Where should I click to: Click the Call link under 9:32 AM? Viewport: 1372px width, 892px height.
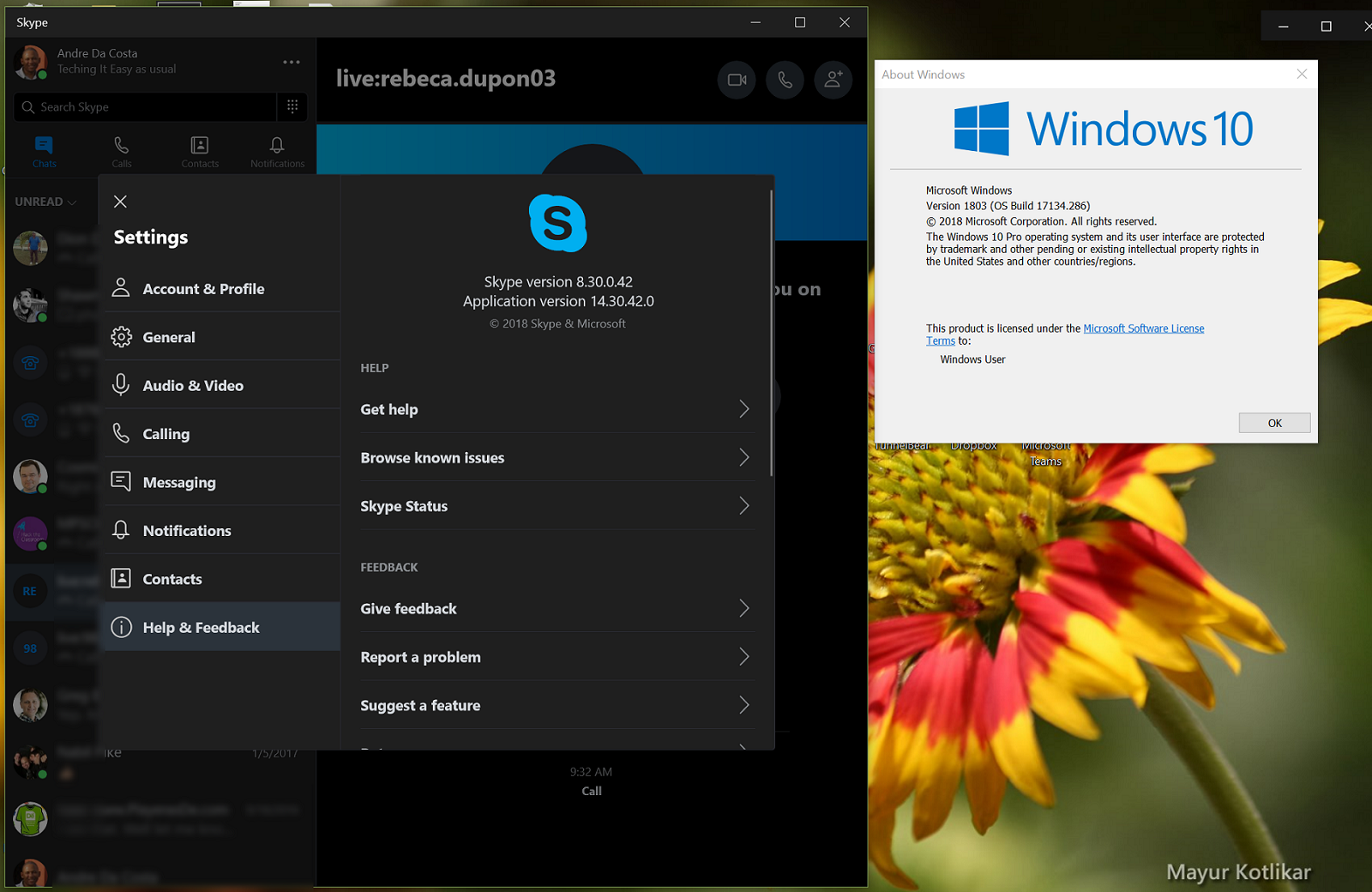tap(592, 791)
